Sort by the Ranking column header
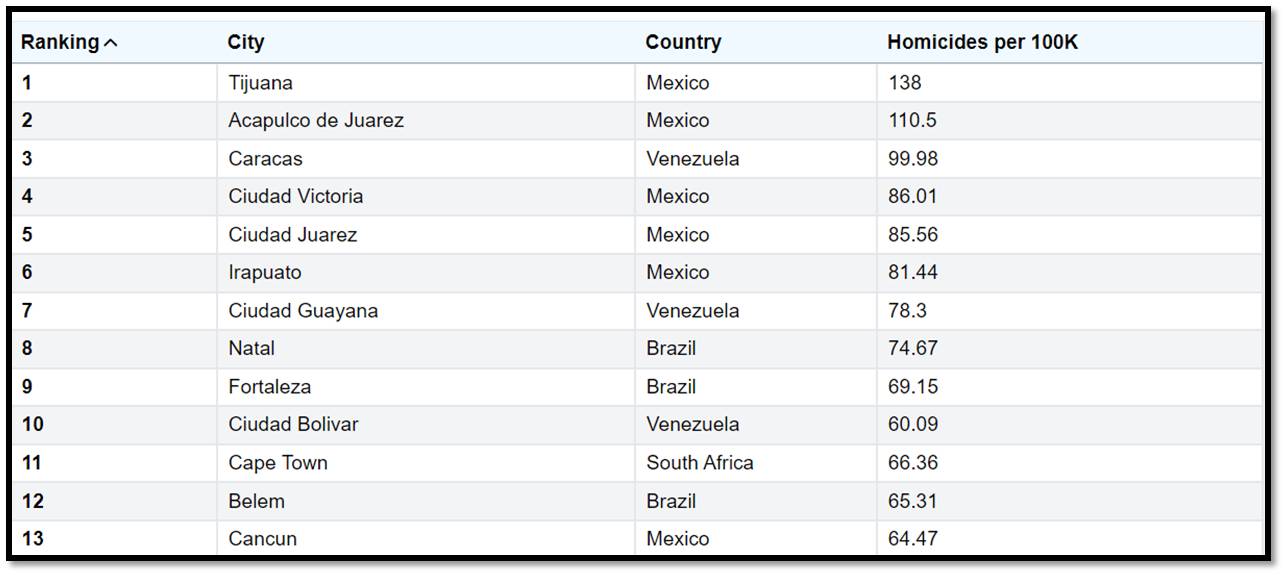Image resolution: width=1285 pixels, height=575 pixels. point(60,43)
